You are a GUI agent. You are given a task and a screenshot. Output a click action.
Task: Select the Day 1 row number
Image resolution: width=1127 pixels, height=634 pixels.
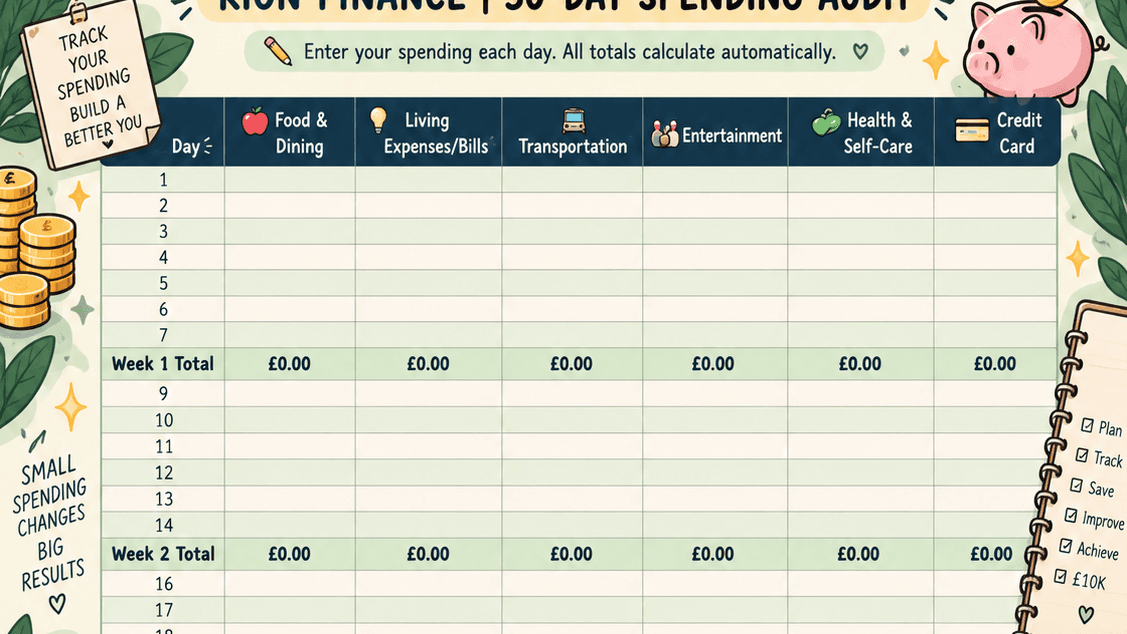(163, 180)
